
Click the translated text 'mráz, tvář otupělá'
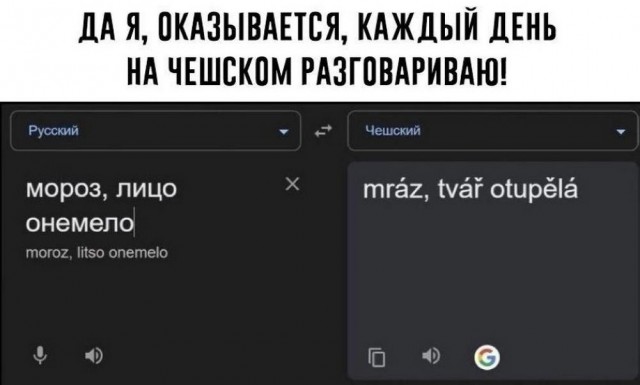tap(470, 189)
